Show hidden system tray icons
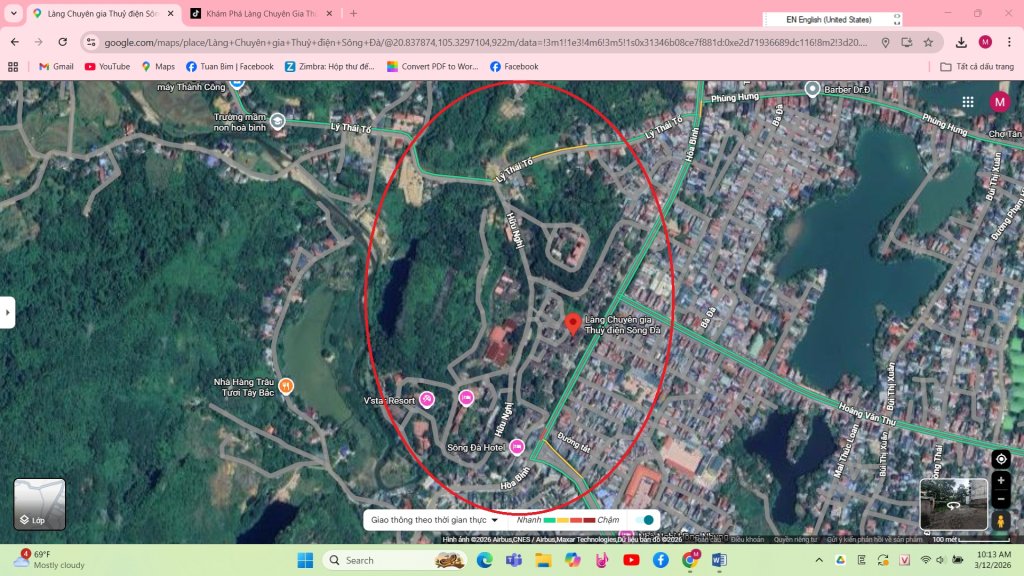Screen dimensions: 1024x576 click(819, 560)
